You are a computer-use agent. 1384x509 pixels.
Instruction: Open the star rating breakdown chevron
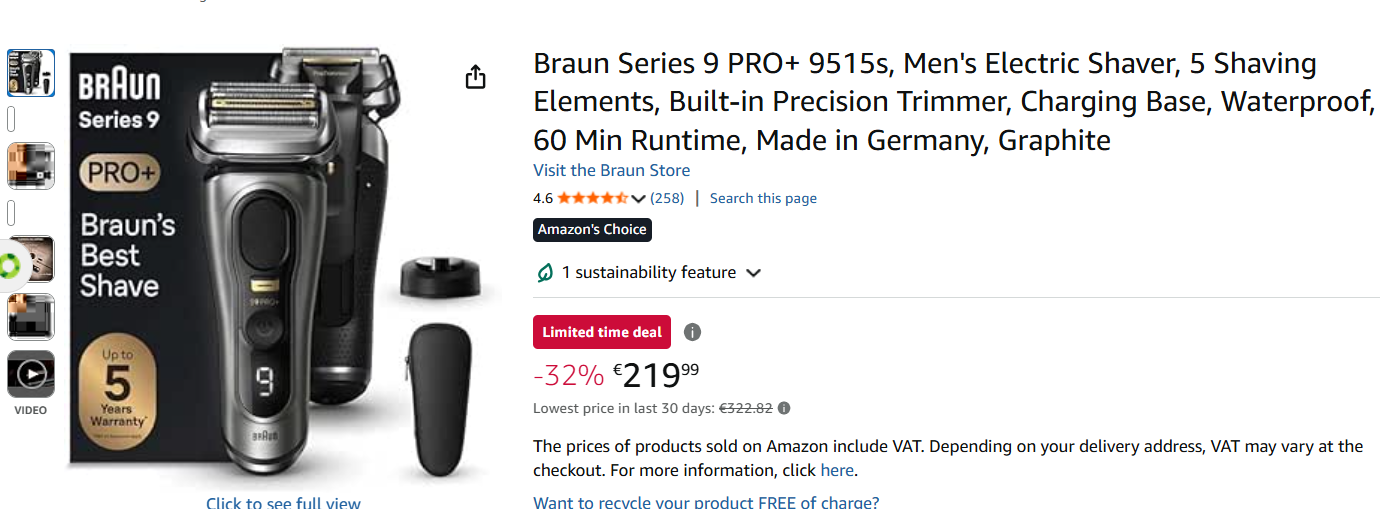pyautogui.click(x=639, y=199)
